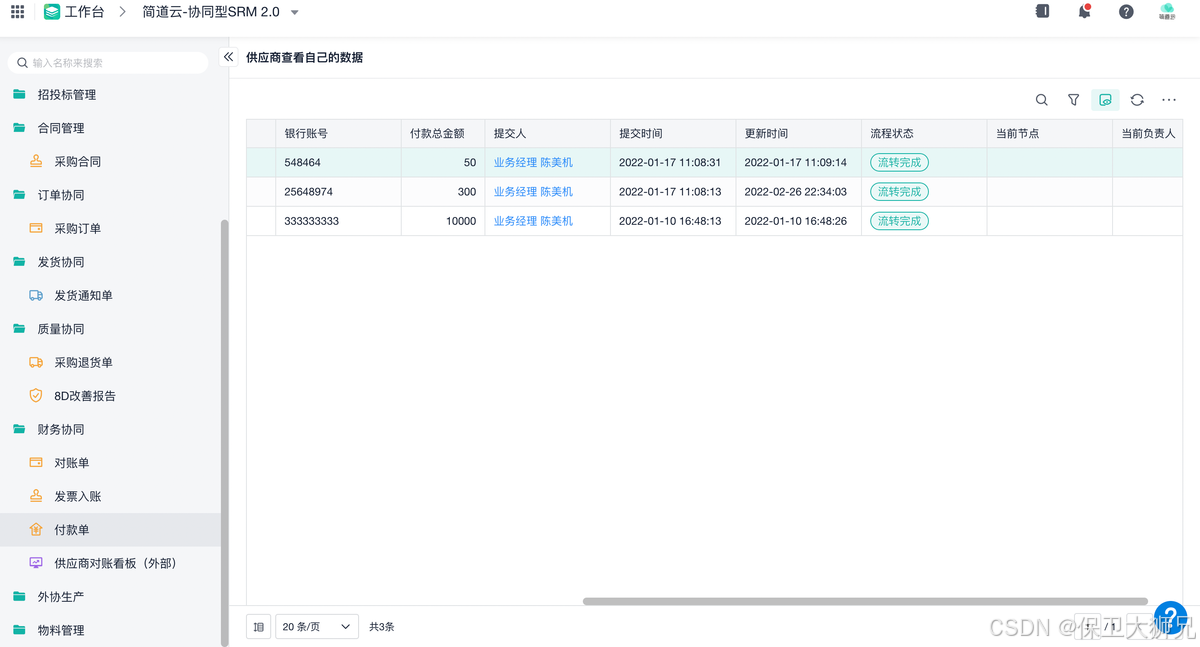Click the 采购退货单 truck icon

36,362
